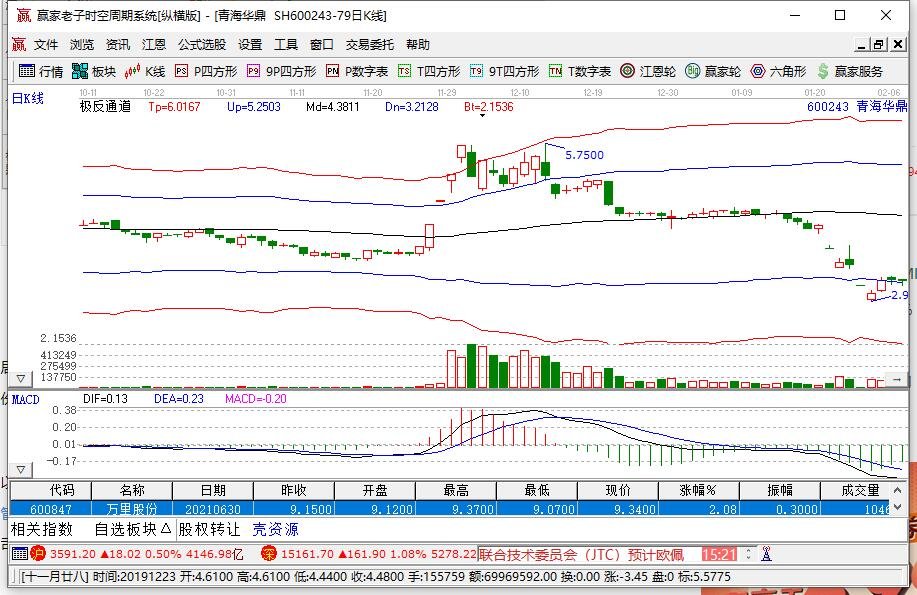Open the 板块 sector toolbar icon
917x595 pixels.
coord(94,71)
